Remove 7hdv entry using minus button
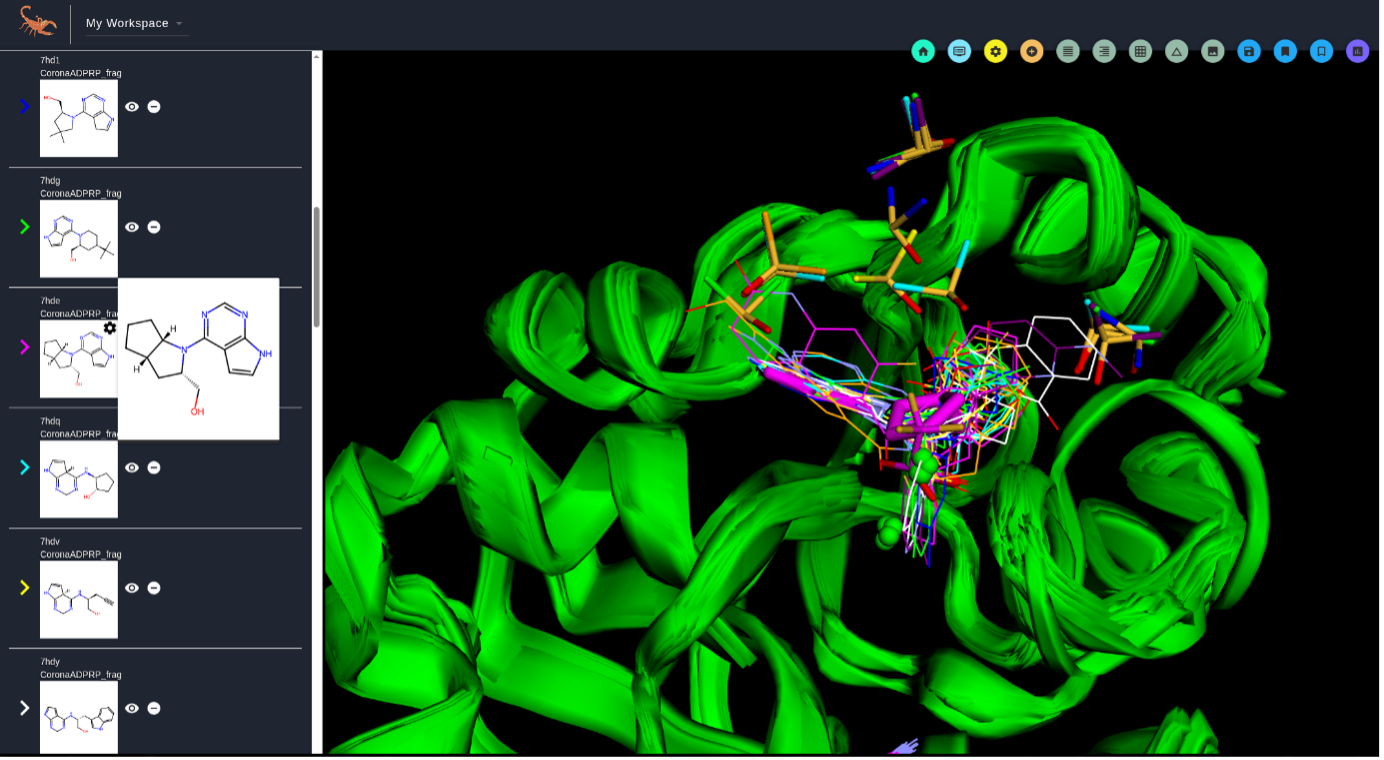 [154, 588]
